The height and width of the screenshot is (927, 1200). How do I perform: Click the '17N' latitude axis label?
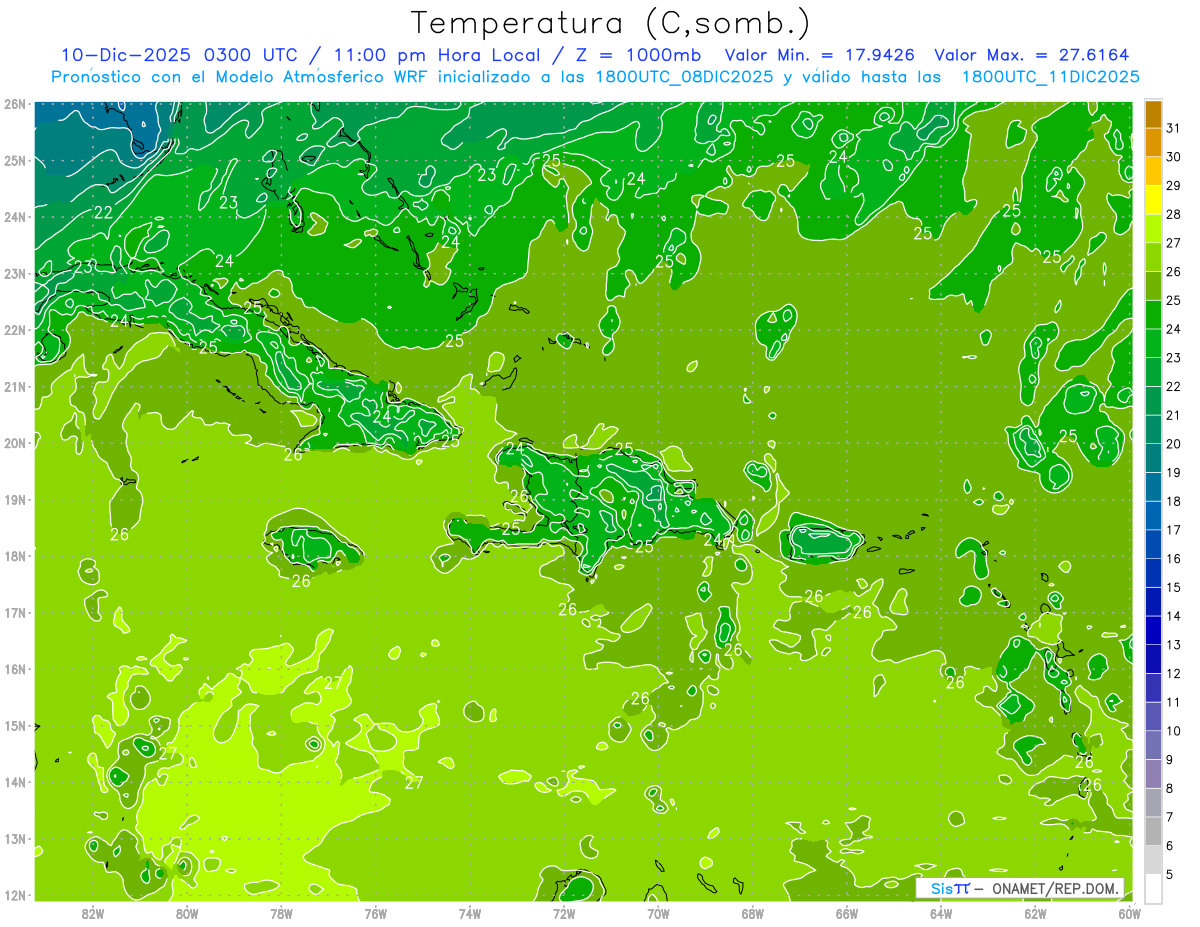click(14, 612)
